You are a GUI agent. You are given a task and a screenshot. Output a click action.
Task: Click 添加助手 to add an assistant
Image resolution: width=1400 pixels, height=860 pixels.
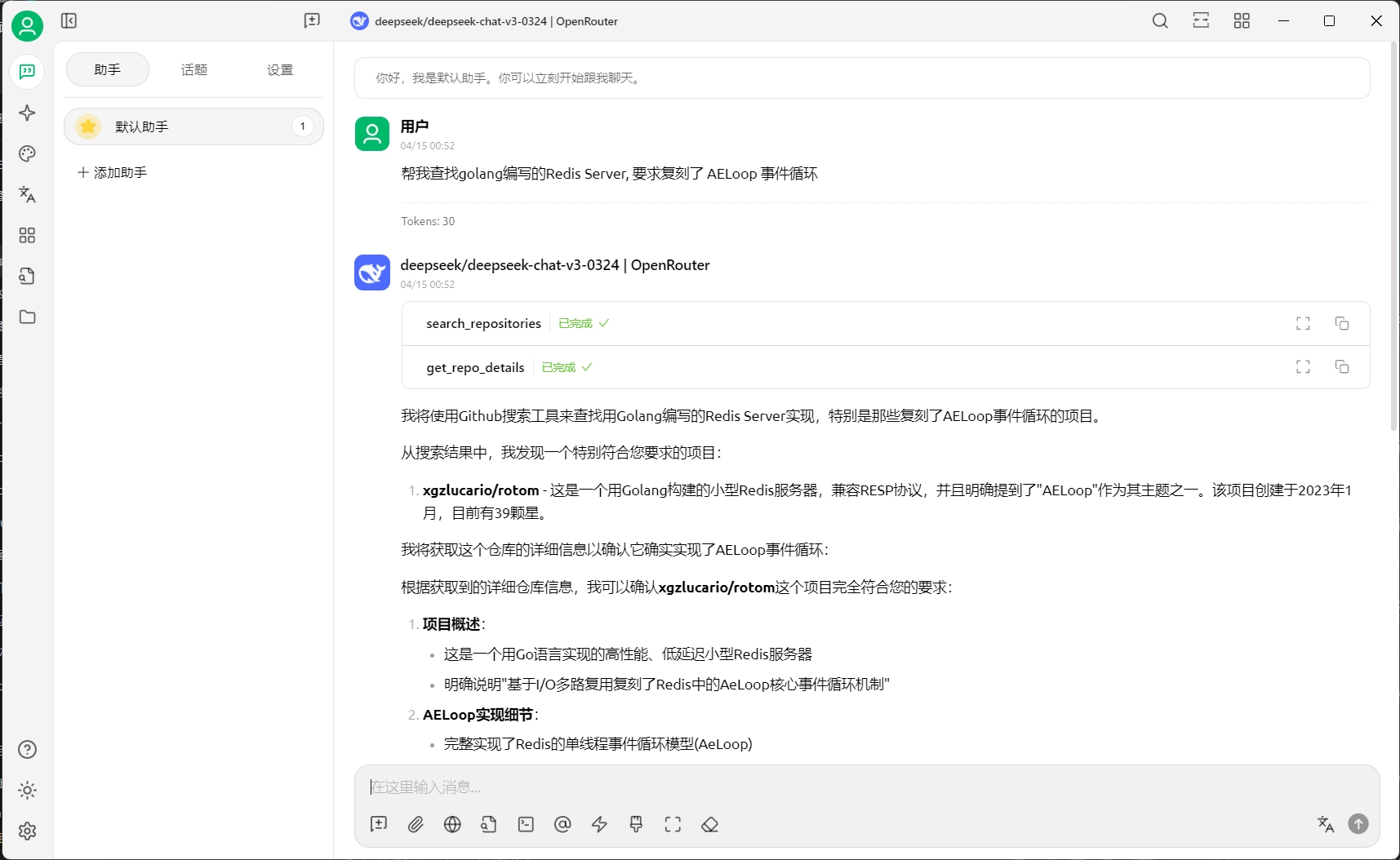[x=112, y=172]
